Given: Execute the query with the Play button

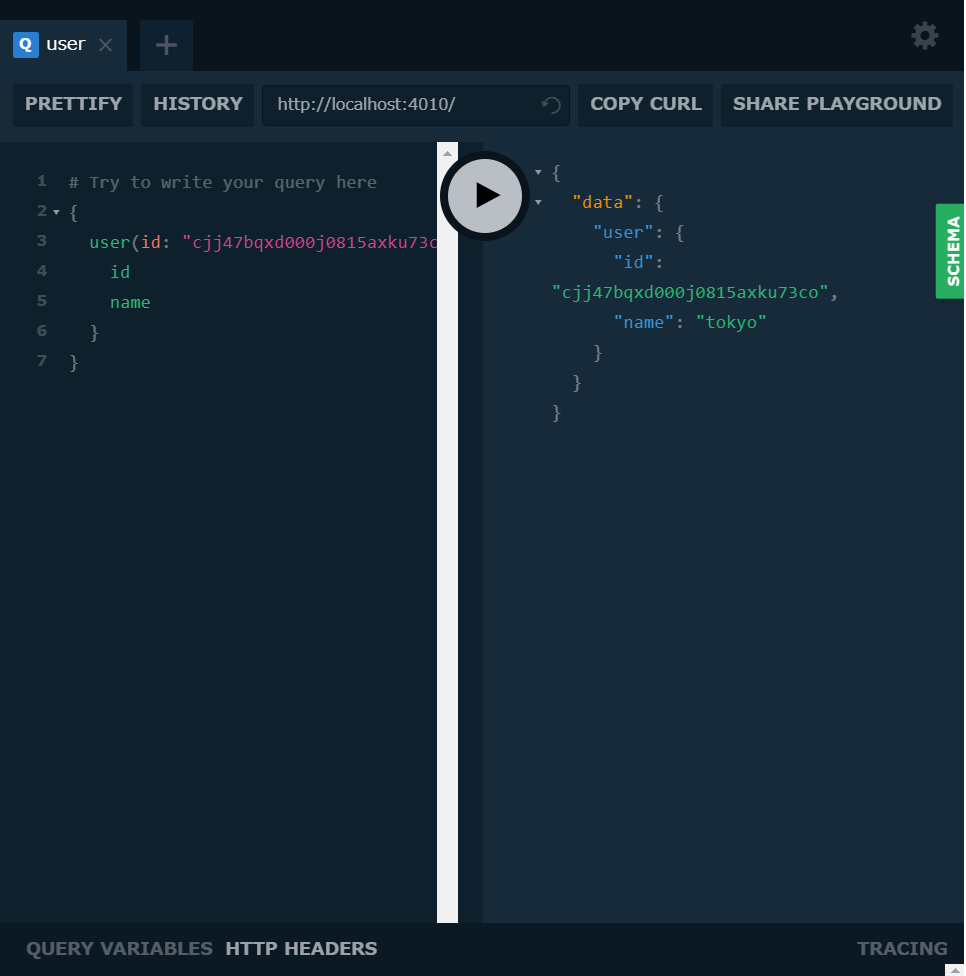Looking at the screenshot, I should tap(484, 196).
